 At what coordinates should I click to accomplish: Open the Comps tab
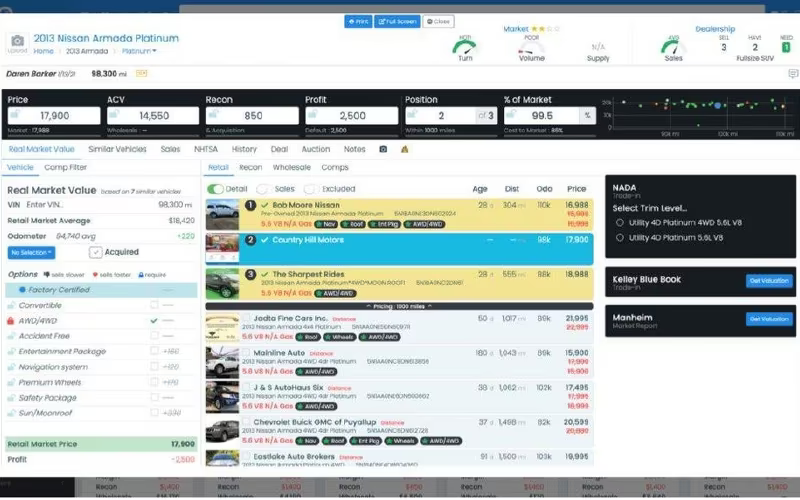coord(335,167)
